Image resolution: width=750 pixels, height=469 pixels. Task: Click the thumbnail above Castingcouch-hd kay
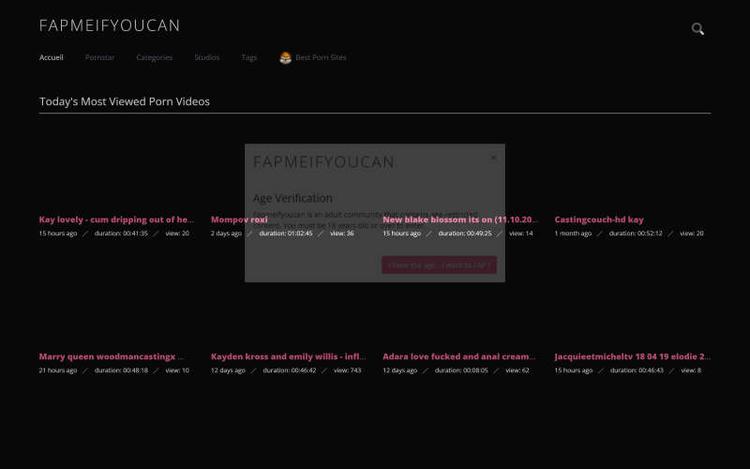[632, 168]
